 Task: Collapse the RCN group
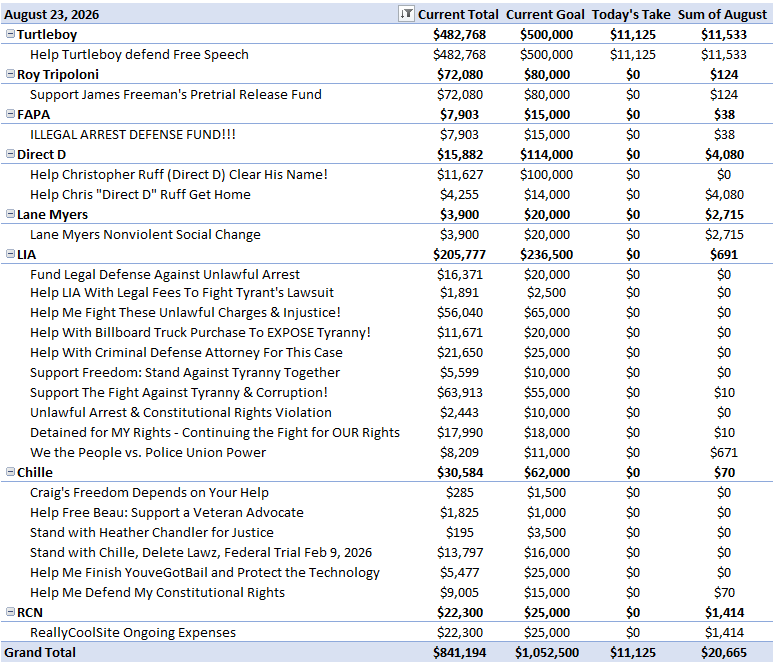[x=10, y=612]
